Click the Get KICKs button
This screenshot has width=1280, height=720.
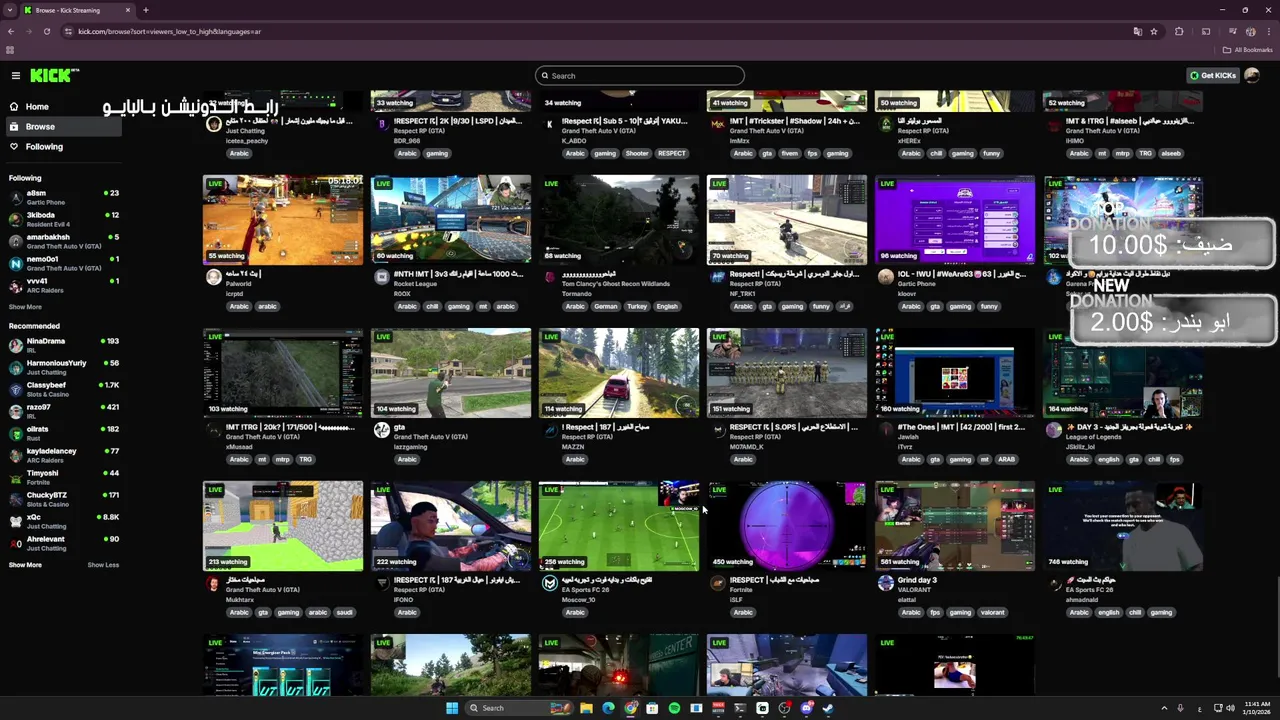[x=1212, y=76]
